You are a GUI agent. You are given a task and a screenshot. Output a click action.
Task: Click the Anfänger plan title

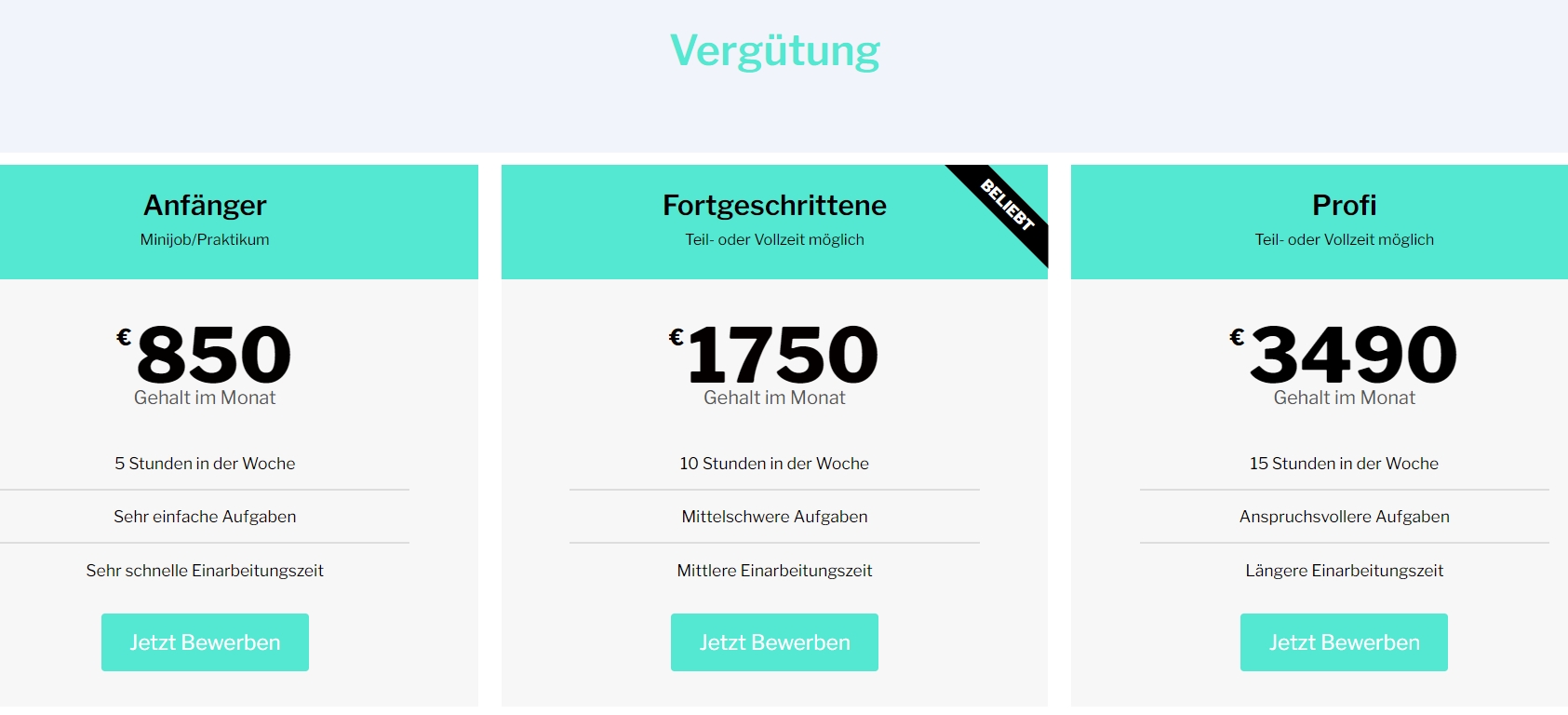205,205
